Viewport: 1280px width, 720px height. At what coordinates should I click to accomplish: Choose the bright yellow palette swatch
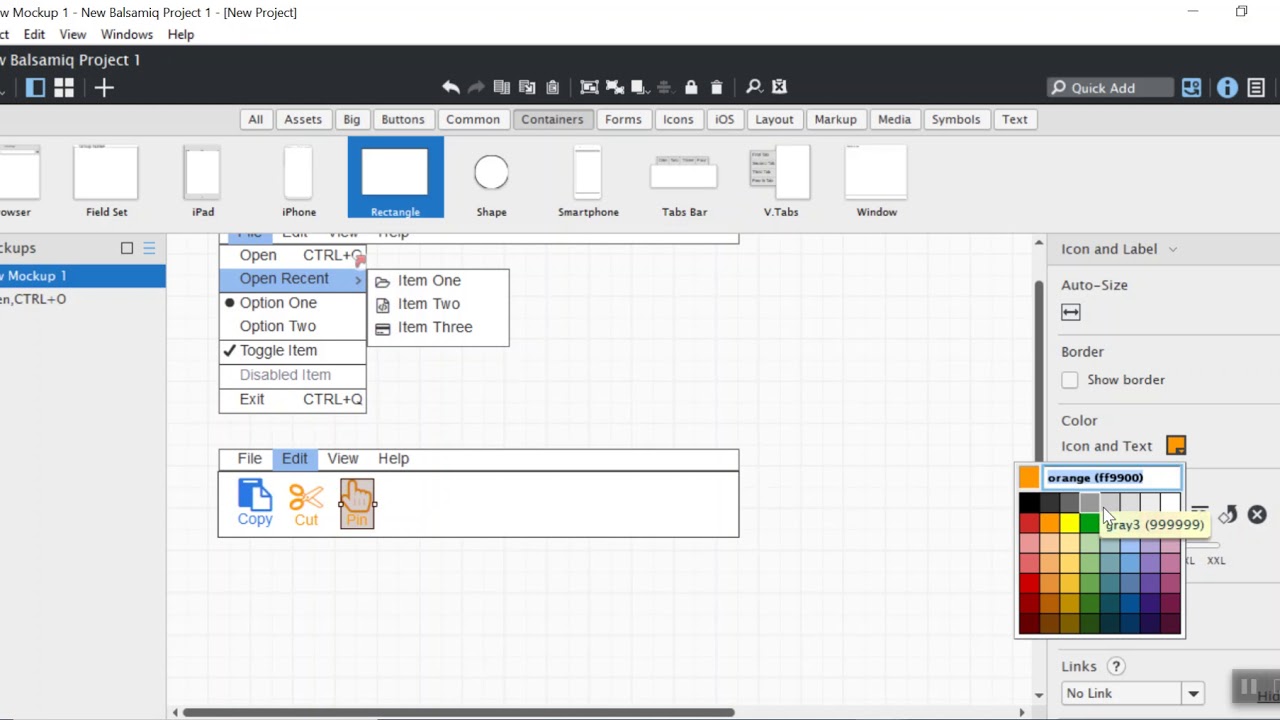pos(1069,522)
